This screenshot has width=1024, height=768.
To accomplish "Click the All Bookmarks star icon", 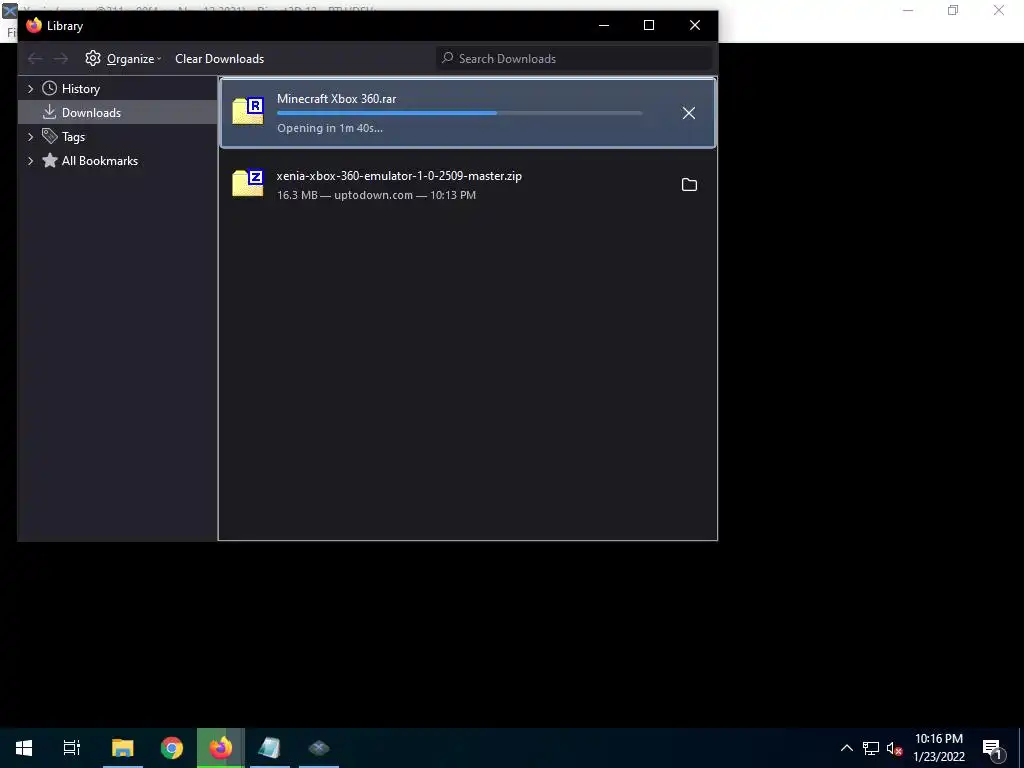I will click(x=50, y=160).
